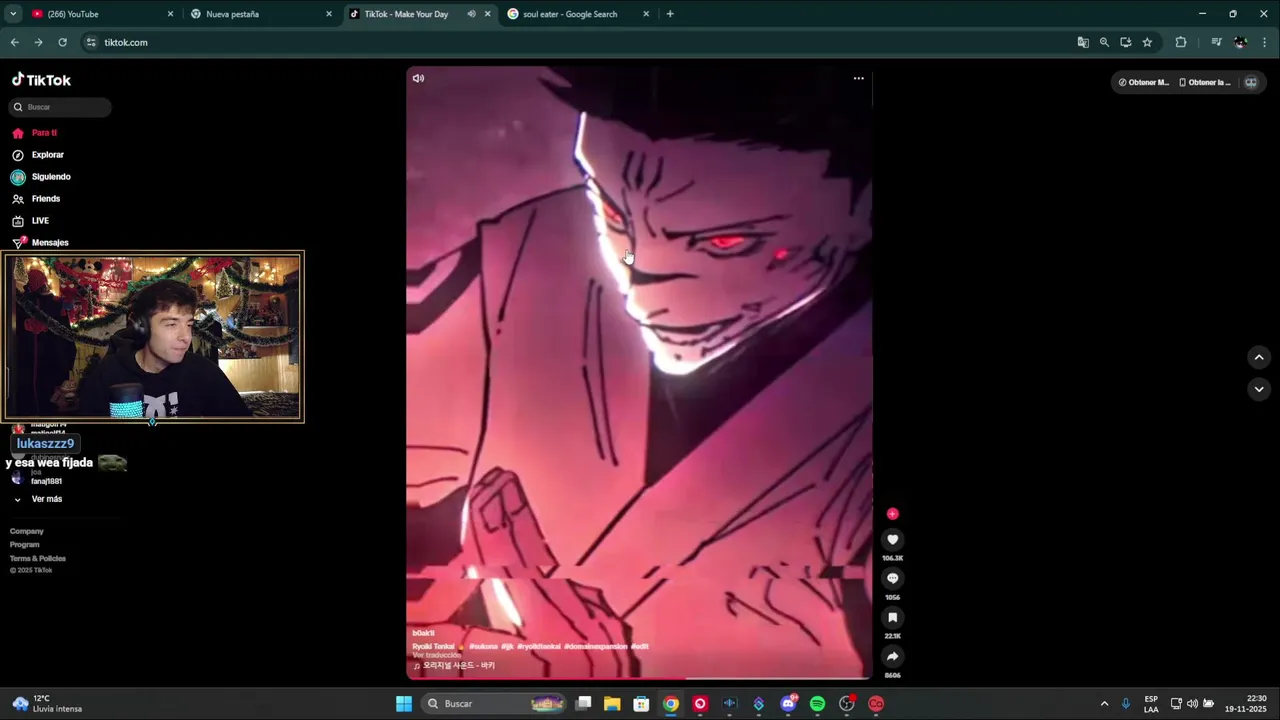Image resolution: width=1280 pixels, height=720 pixels.
Task: Translate this page icon
Action: [x=1083, y=42]
